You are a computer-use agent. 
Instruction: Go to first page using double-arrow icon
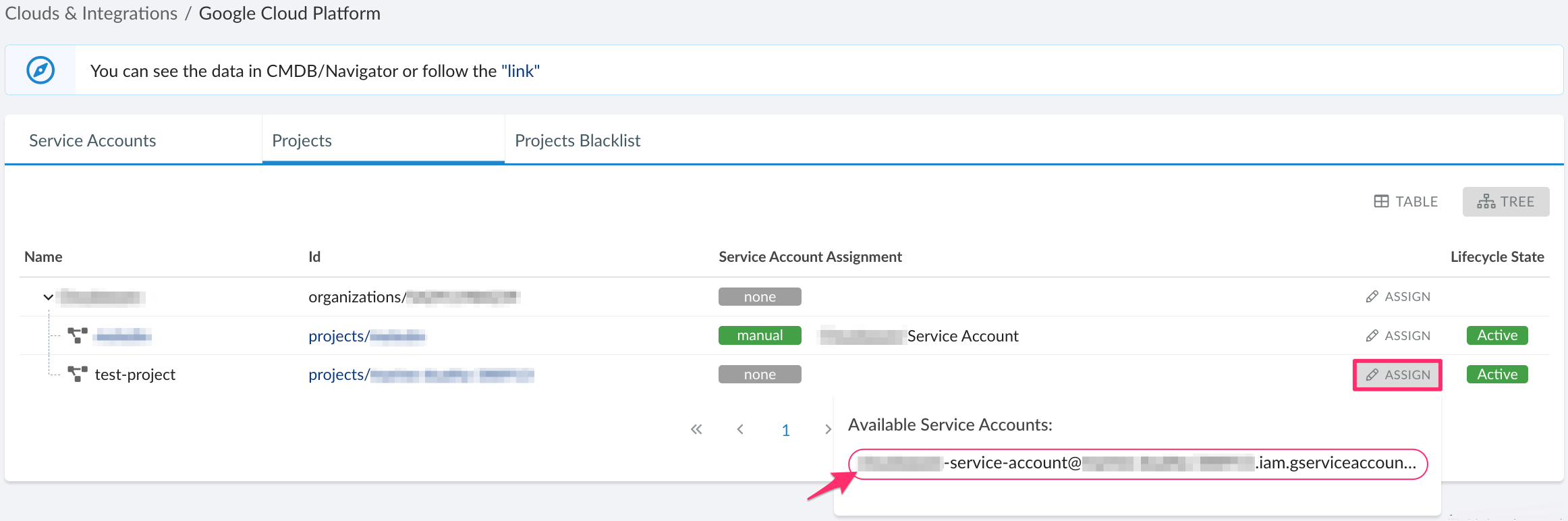click(x=696, y=430)
